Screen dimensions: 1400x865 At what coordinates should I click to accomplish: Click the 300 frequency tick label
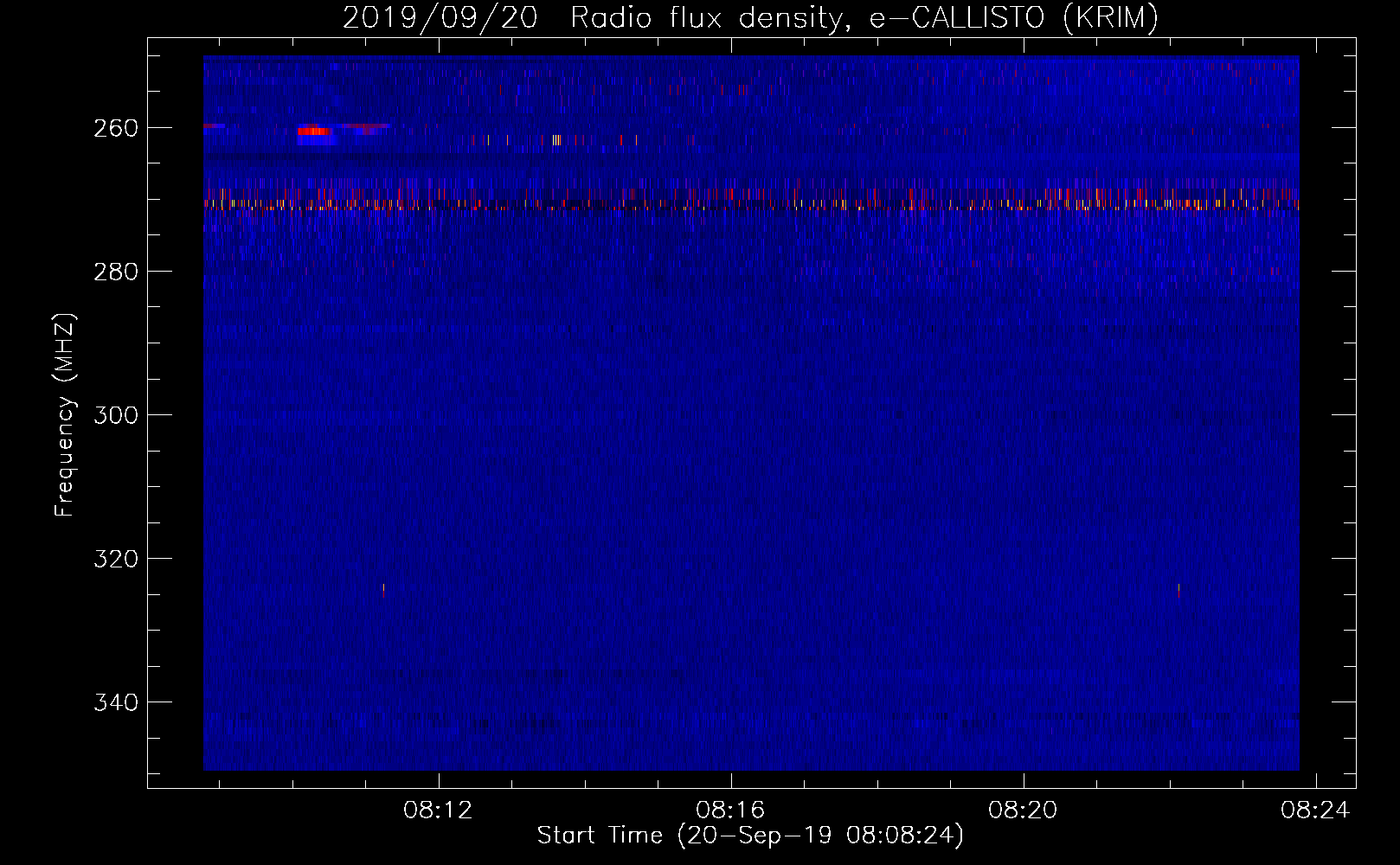coord(116,415)
